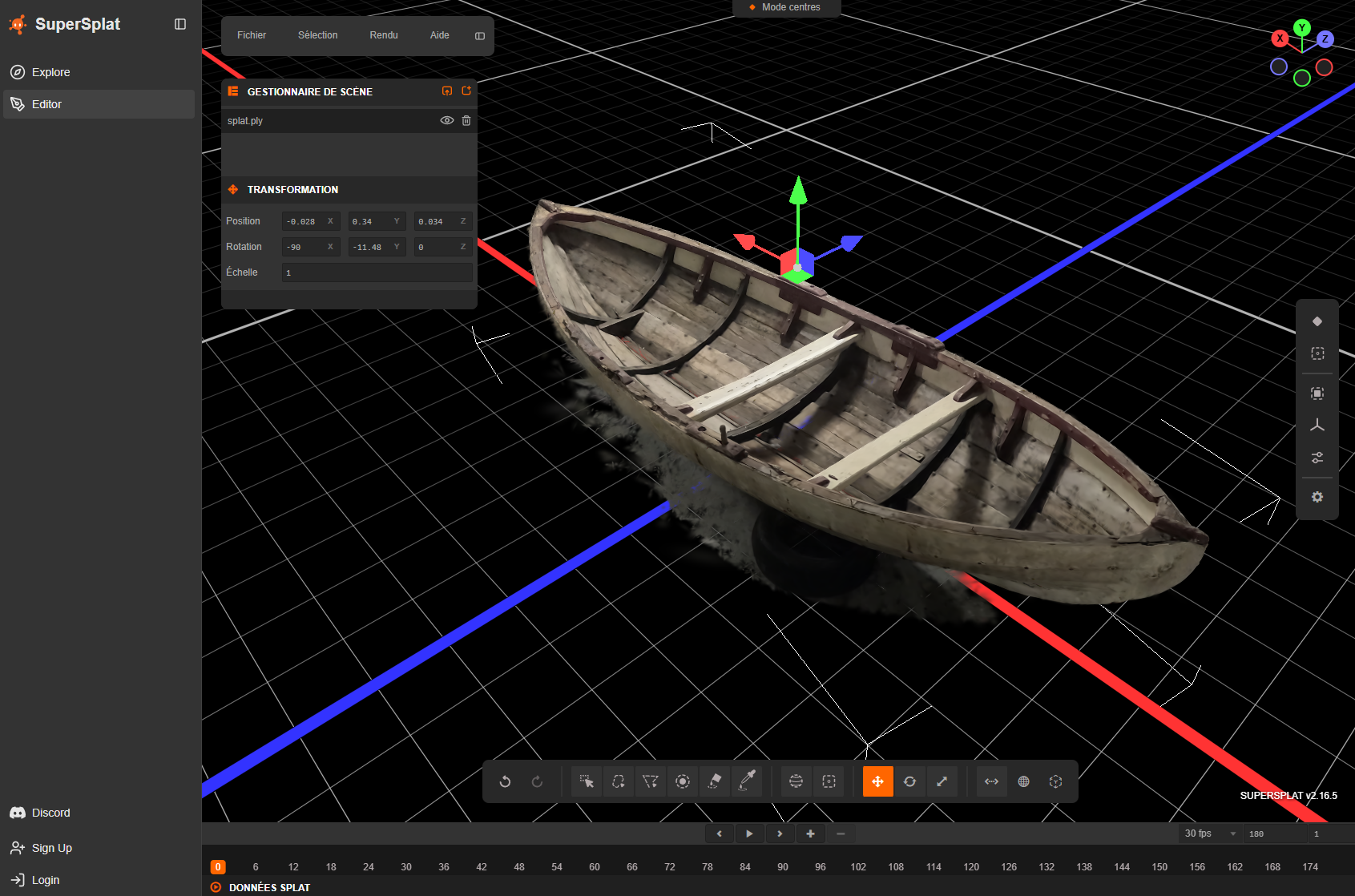
Task: Go to the Explore page
Action: pyautogui.click(x=50, y=72)
